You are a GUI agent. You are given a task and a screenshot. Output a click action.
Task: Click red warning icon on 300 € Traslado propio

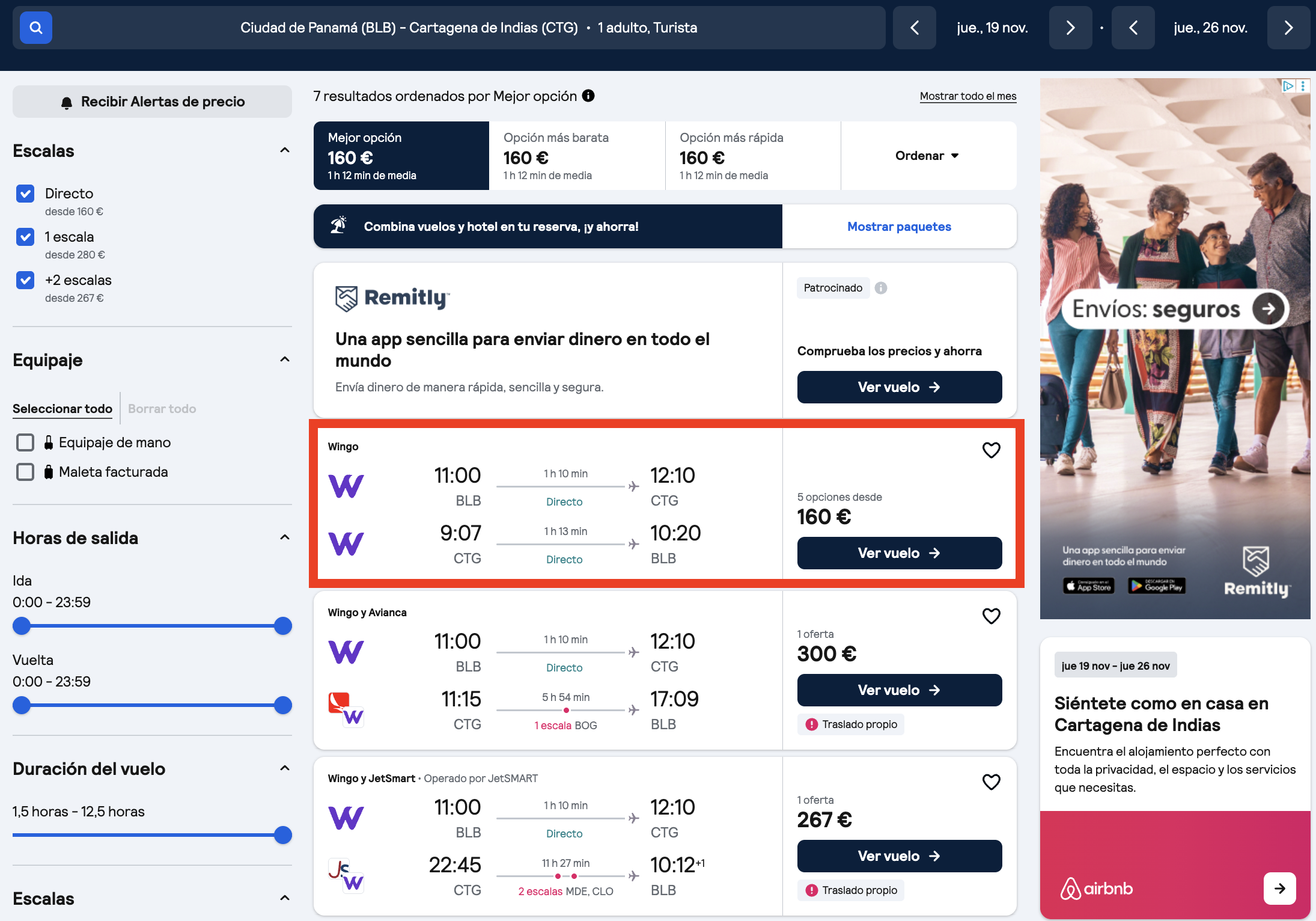pos(811,724)
